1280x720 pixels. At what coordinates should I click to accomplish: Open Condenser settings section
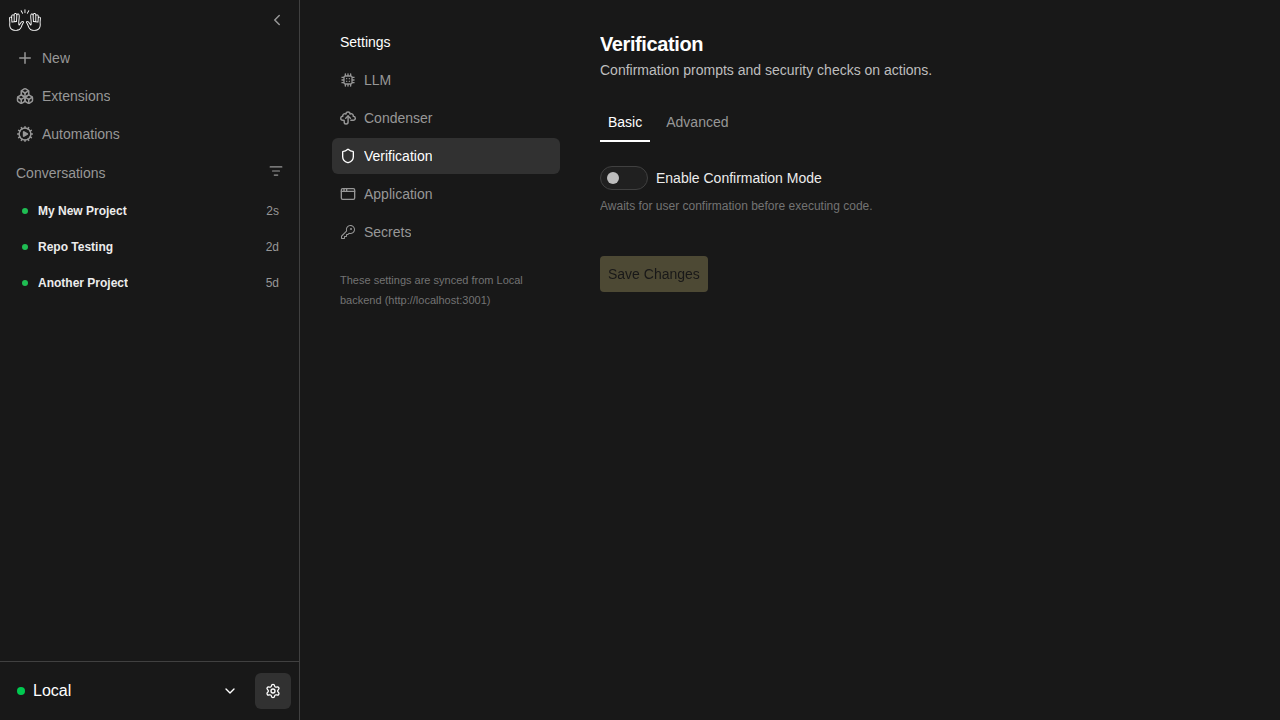446,118
